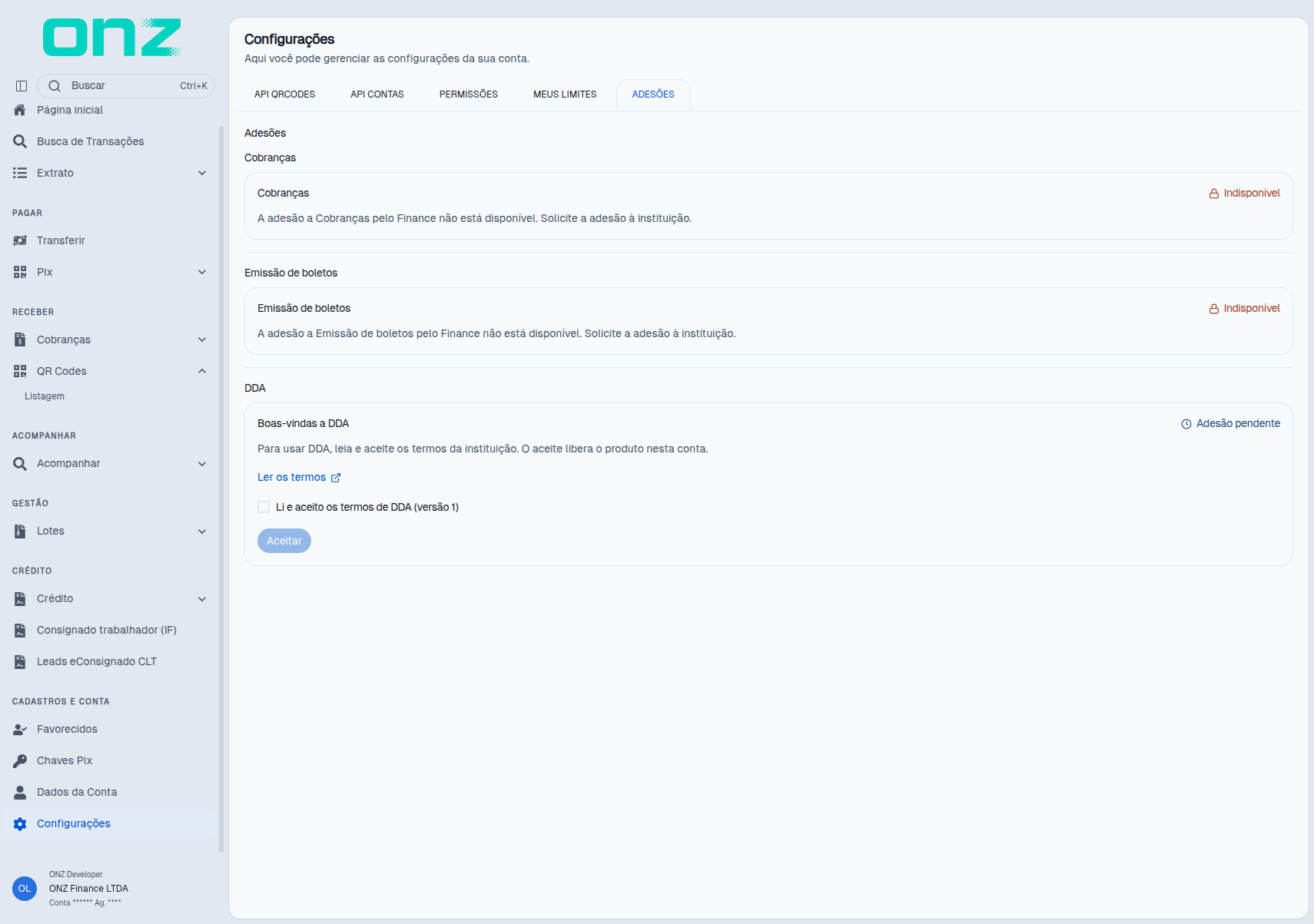Click the sidebar vertical scrollbar
Image resolution: width=1314 pixels, height=924 pixels.
(221, 489)
